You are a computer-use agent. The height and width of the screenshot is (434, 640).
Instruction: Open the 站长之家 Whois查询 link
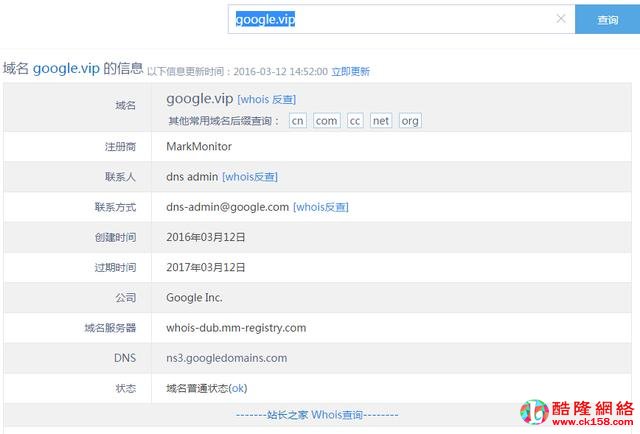317,415
